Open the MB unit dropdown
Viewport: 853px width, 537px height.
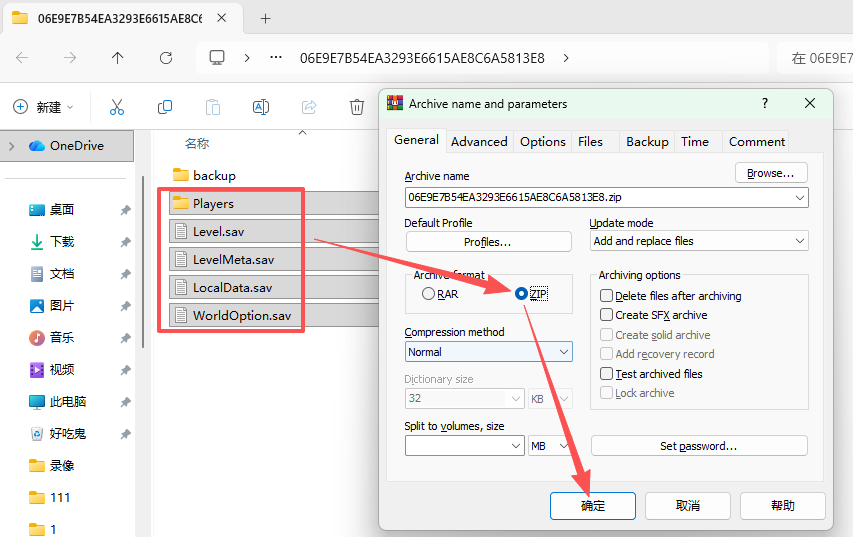pos(549,446)
